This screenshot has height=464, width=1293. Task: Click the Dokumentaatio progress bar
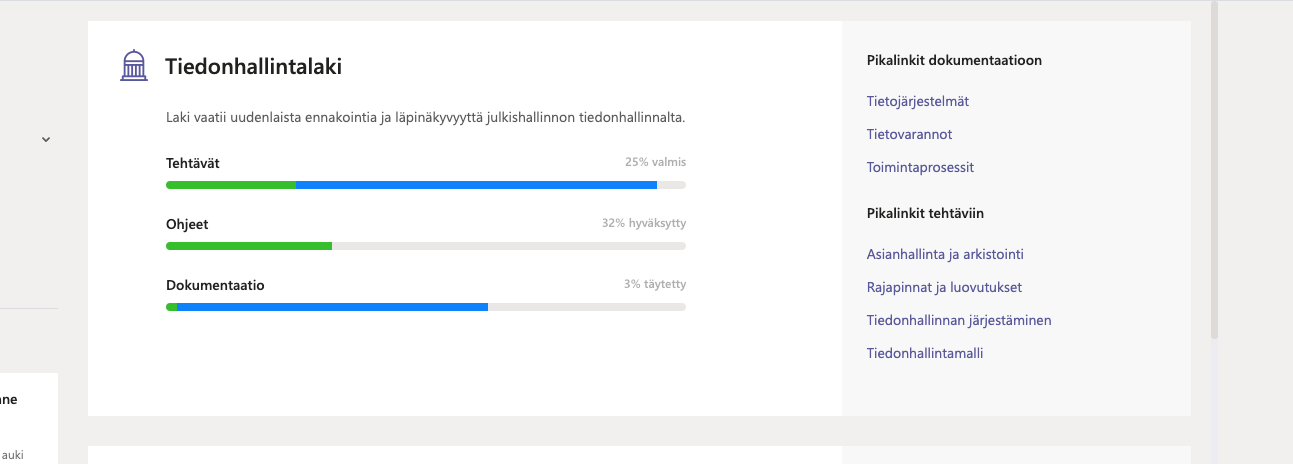[426, 307]
